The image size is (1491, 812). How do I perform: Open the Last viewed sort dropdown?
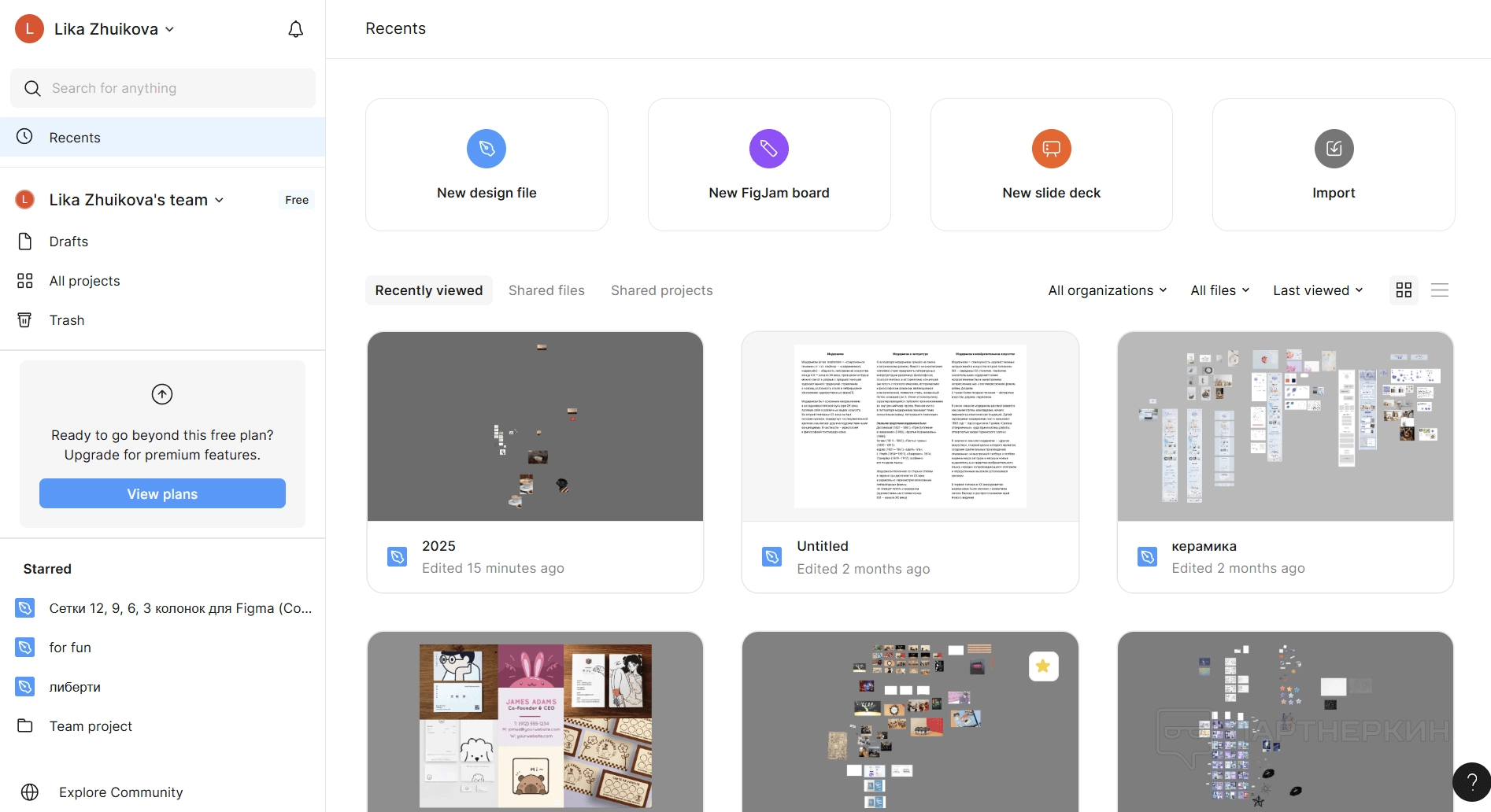[1318, 290]
